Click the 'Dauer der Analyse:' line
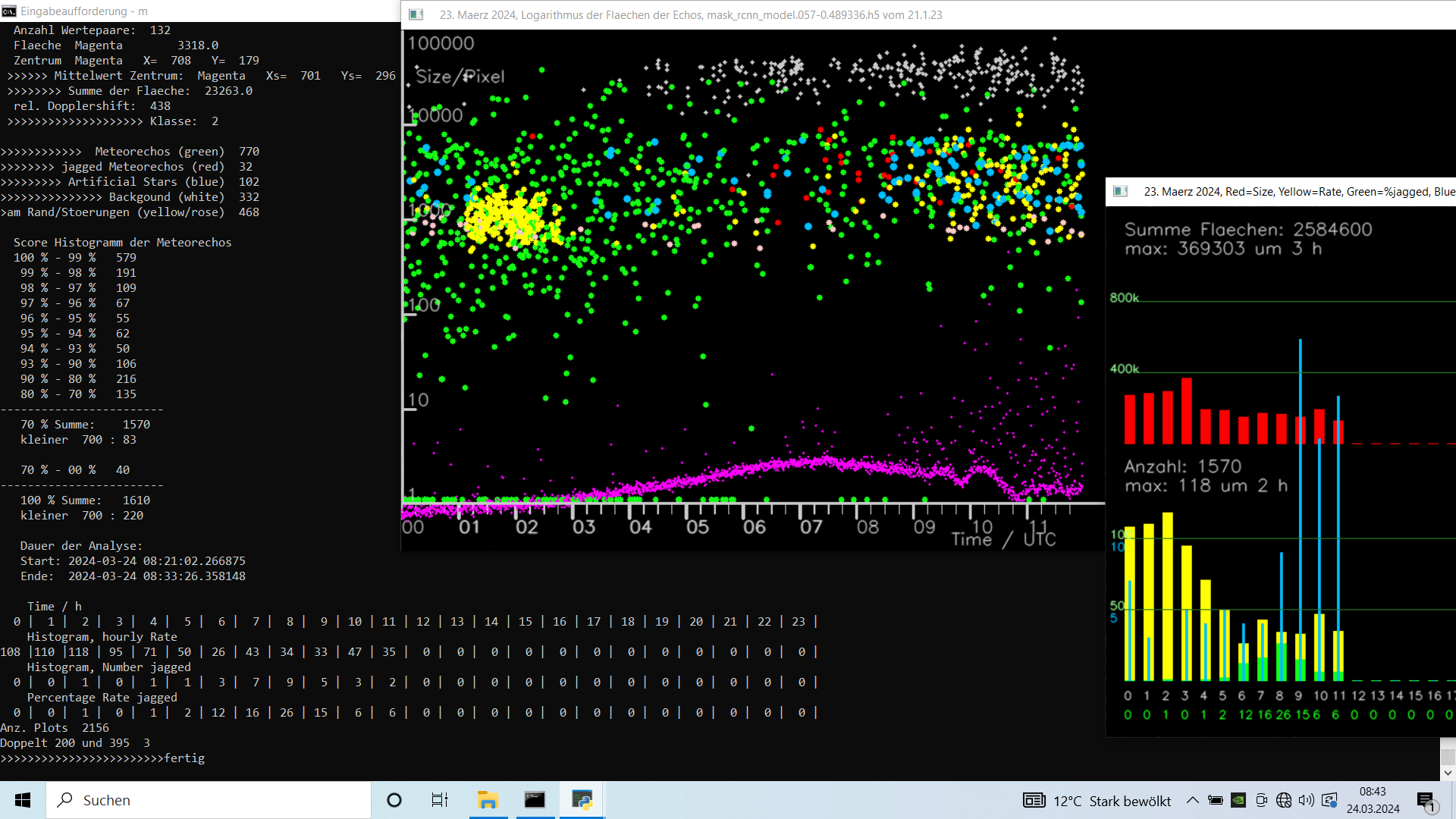The height and width of the screenshot is (819, 1456). (x=81, y=546)
